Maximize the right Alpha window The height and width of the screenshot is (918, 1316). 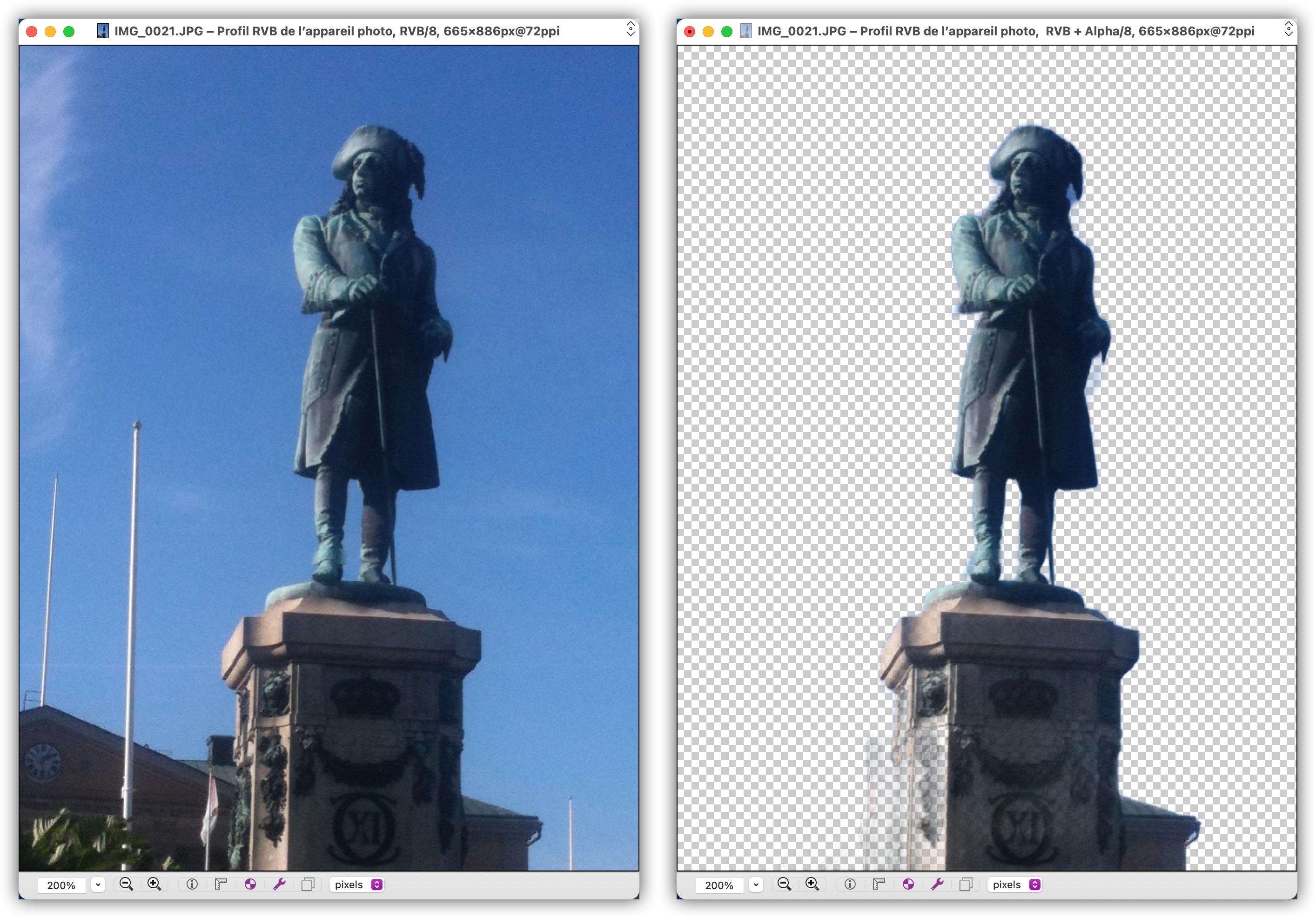point(727,32)
